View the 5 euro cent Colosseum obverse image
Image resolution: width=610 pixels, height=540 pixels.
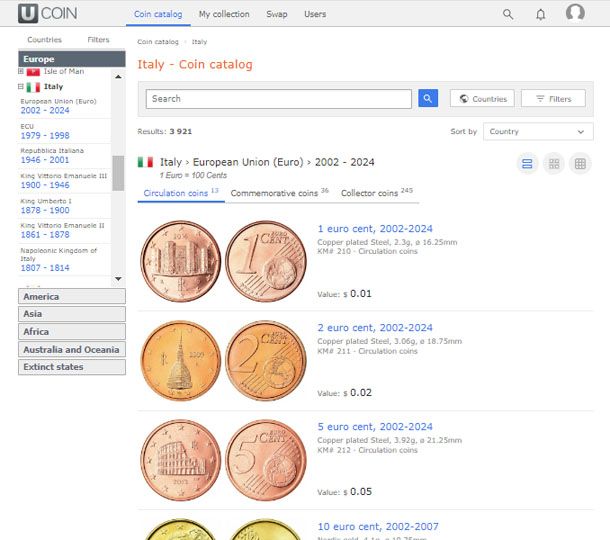pos(181,460)
